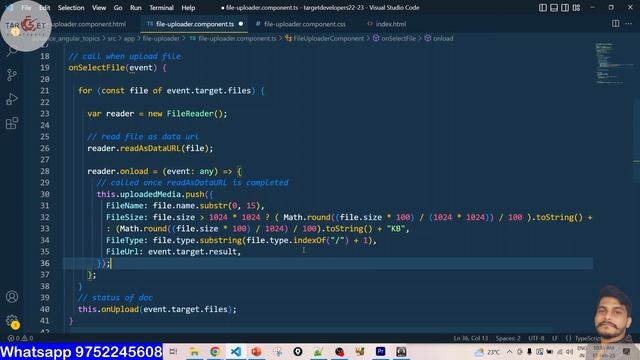This screenshot has width=640, height=360.
Task: Click the VS Code taskbar icon
Action: coord(236,351)
